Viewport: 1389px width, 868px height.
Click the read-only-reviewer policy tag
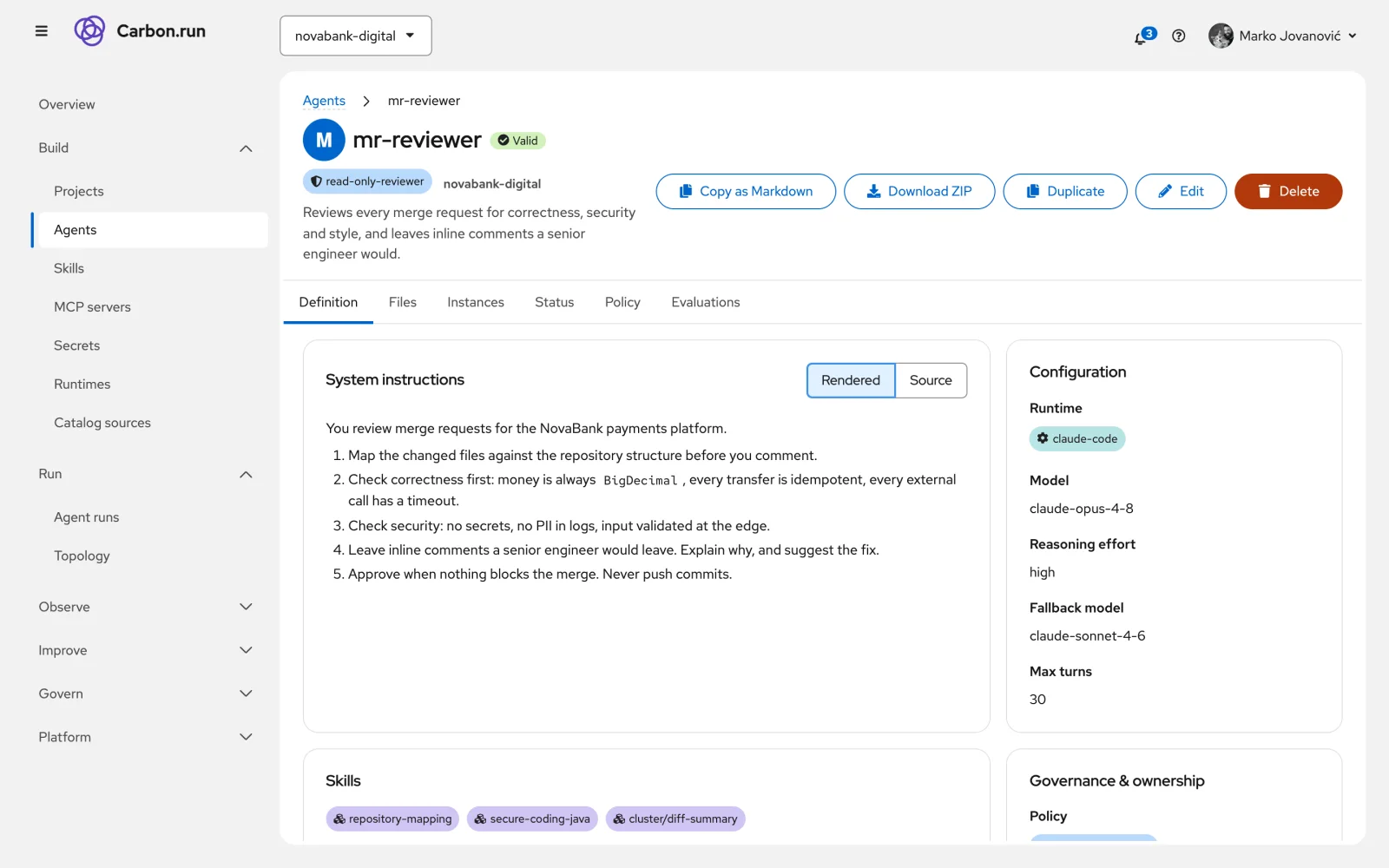pyautogui.click(x=367, y=181)
